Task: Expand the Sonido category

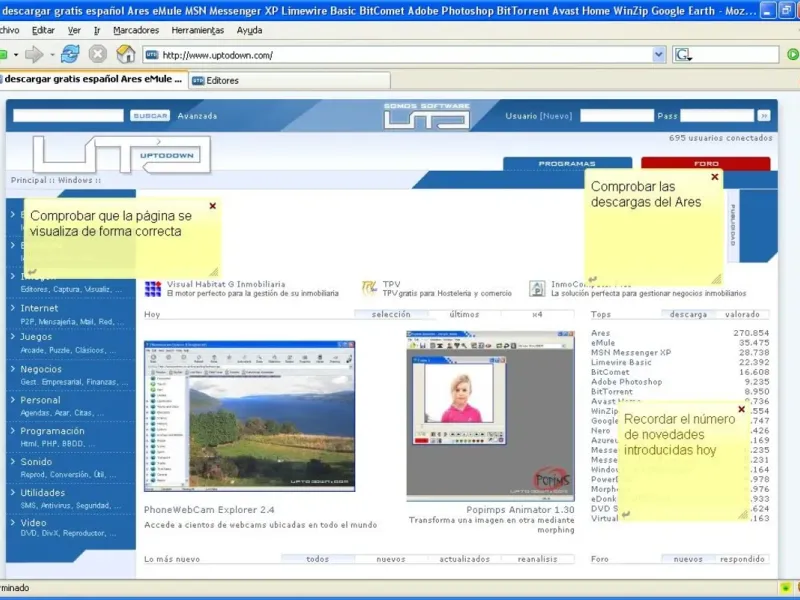Action: pos(36,462)
